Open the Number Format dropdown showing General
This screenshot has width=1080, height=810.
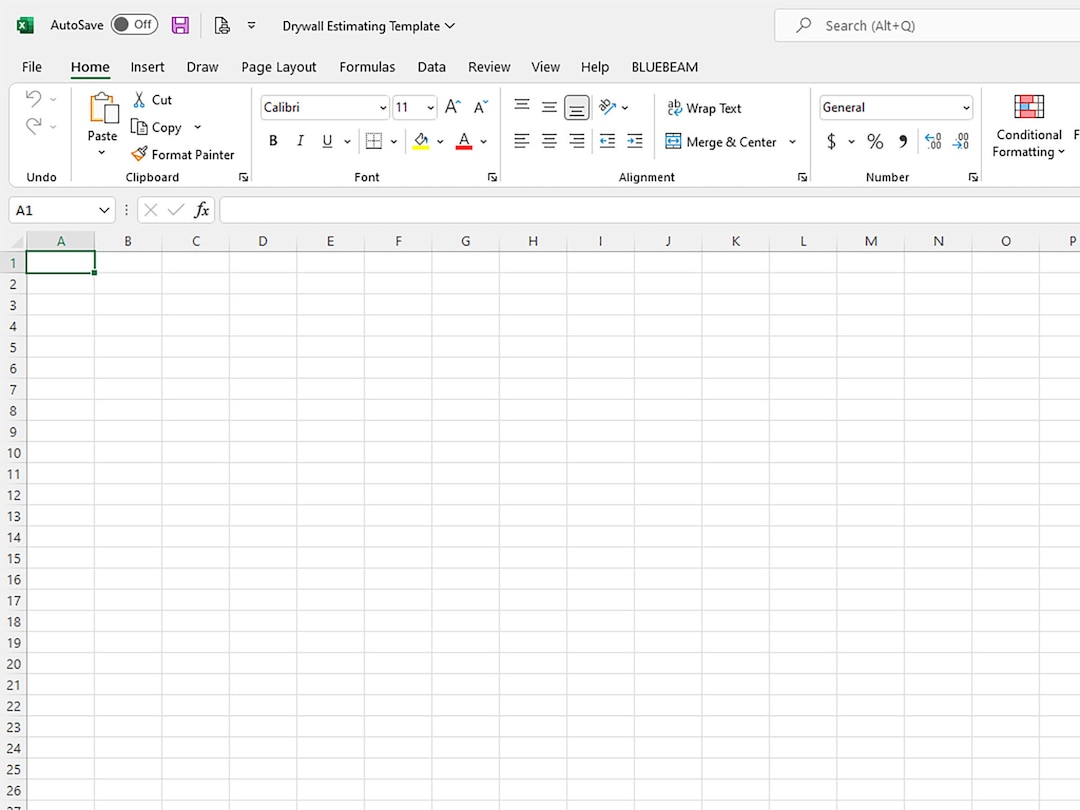point(964,107)
